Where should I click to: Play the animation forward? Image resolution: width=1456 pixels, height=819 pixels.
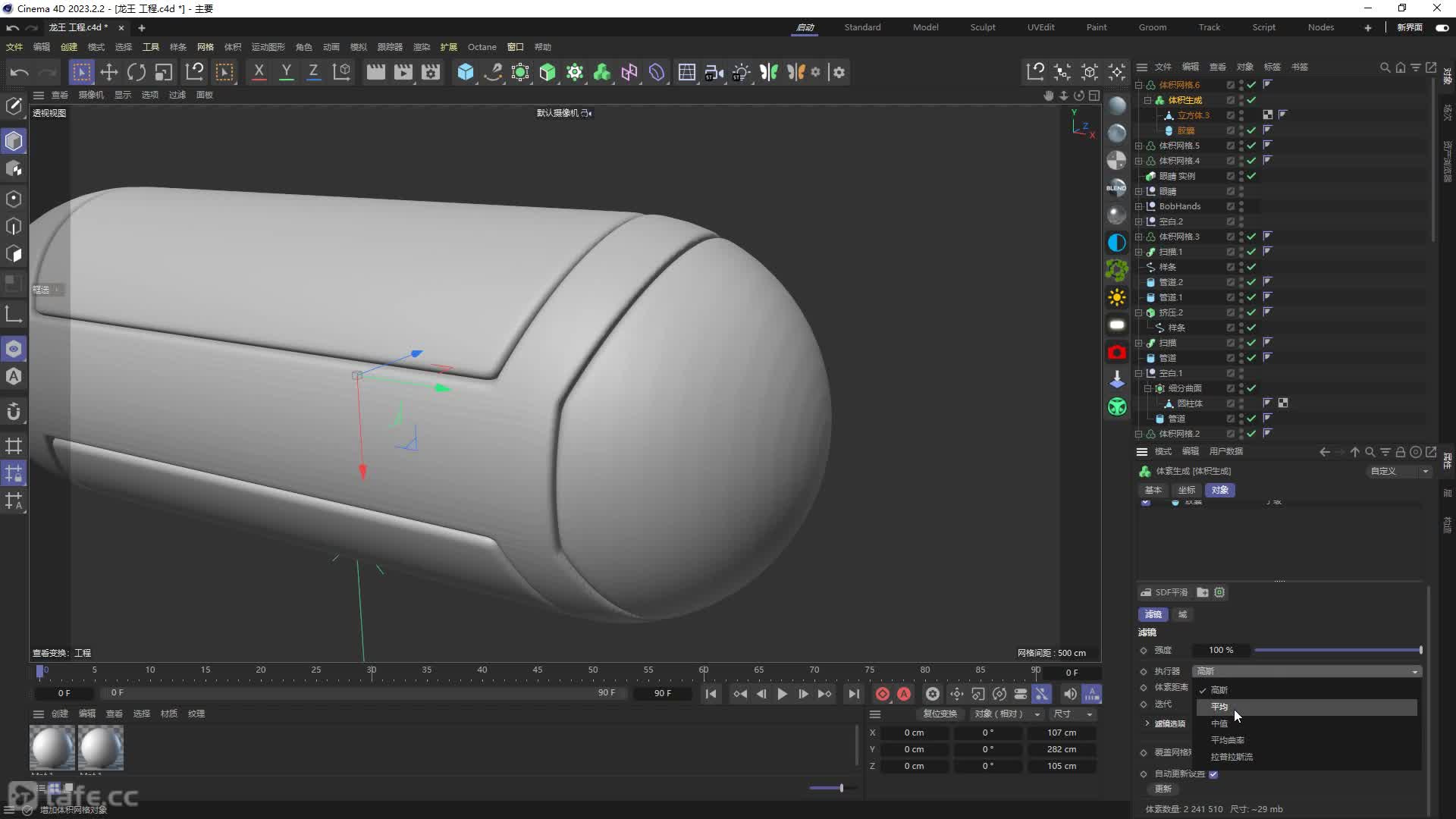(x=782, y=694)
